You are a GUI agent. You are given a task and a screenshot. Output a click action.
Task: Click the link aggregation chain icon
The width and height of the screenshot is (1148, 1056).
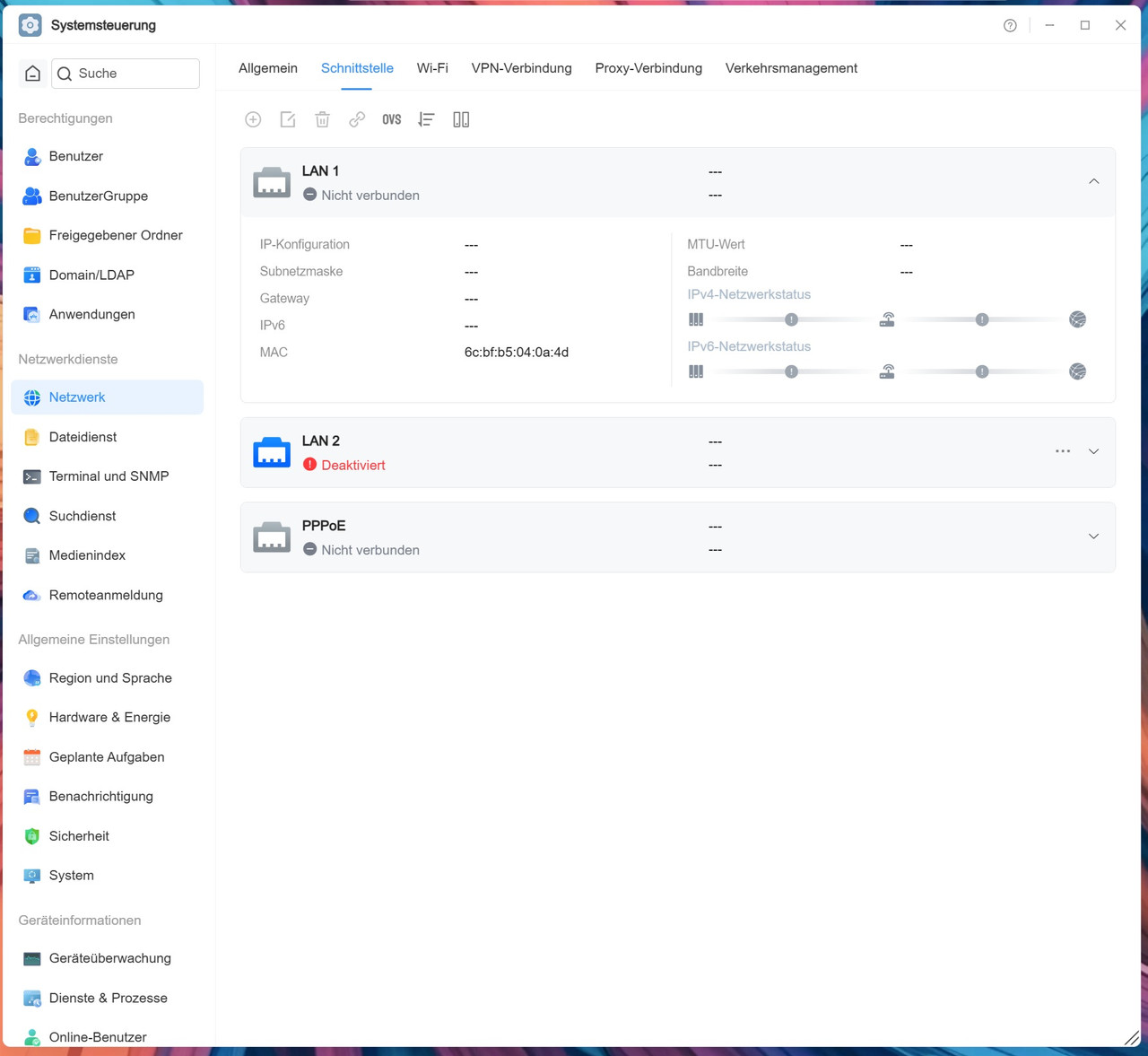[x=357, y=119]
